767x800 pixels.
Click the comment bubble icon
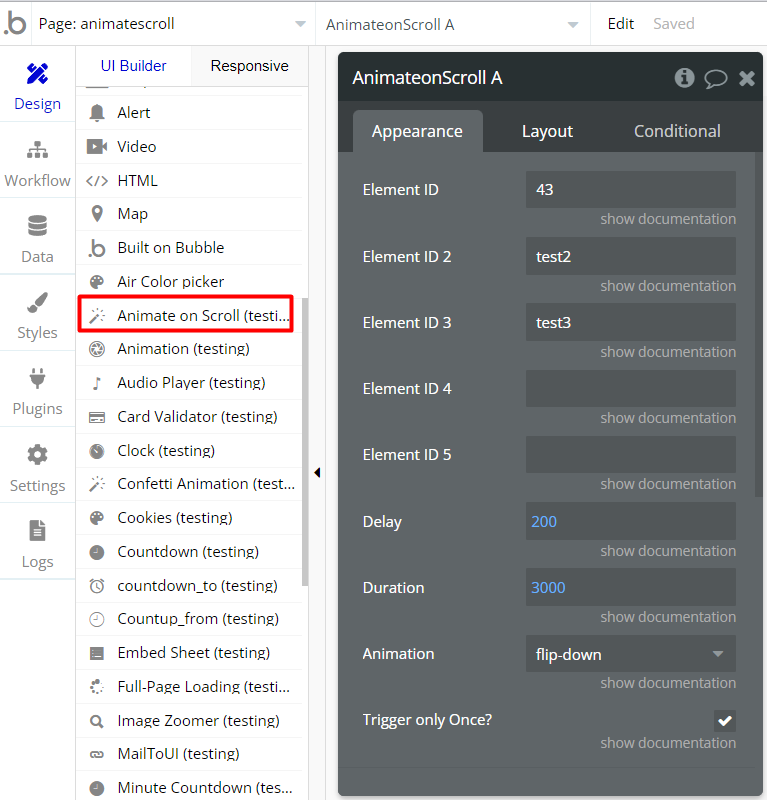[715, 79]
